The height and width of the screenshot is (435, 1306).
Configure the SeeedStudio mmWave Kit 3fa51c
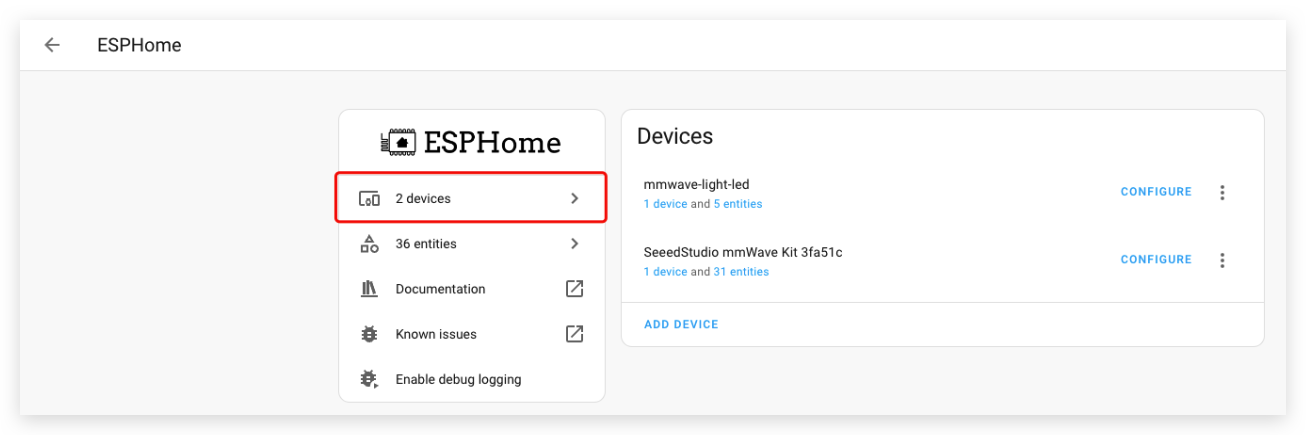click(x=1156, y=260)
